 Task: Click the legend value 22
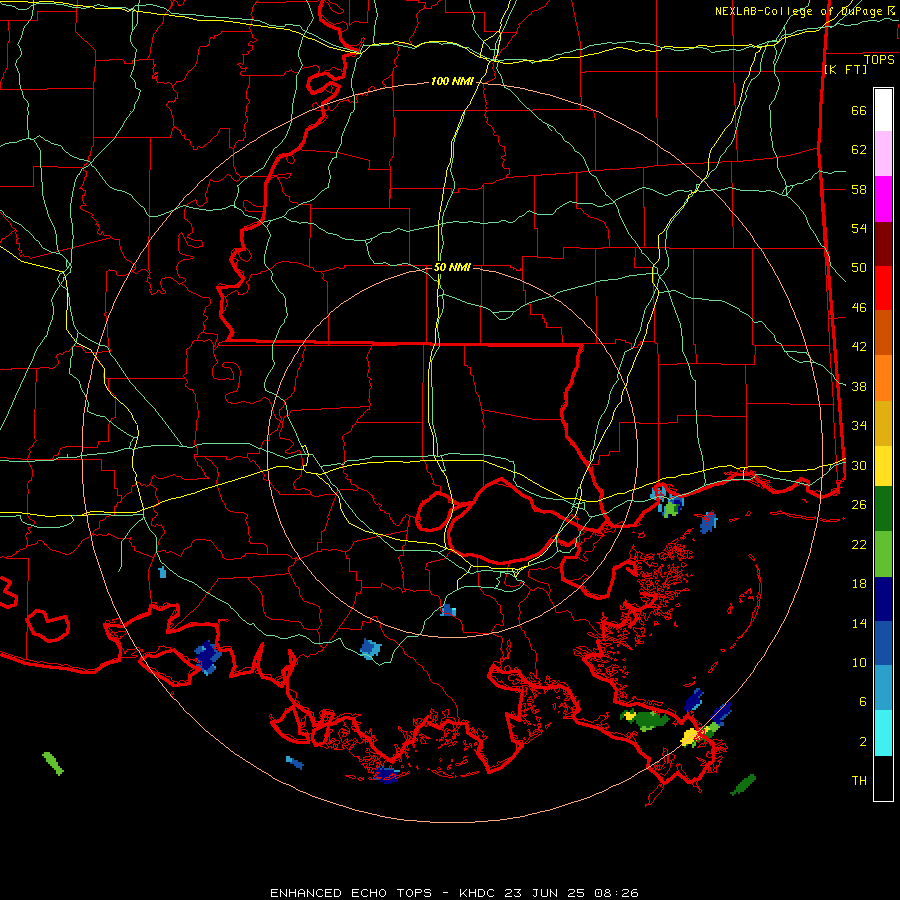click(x=859, y=544)
